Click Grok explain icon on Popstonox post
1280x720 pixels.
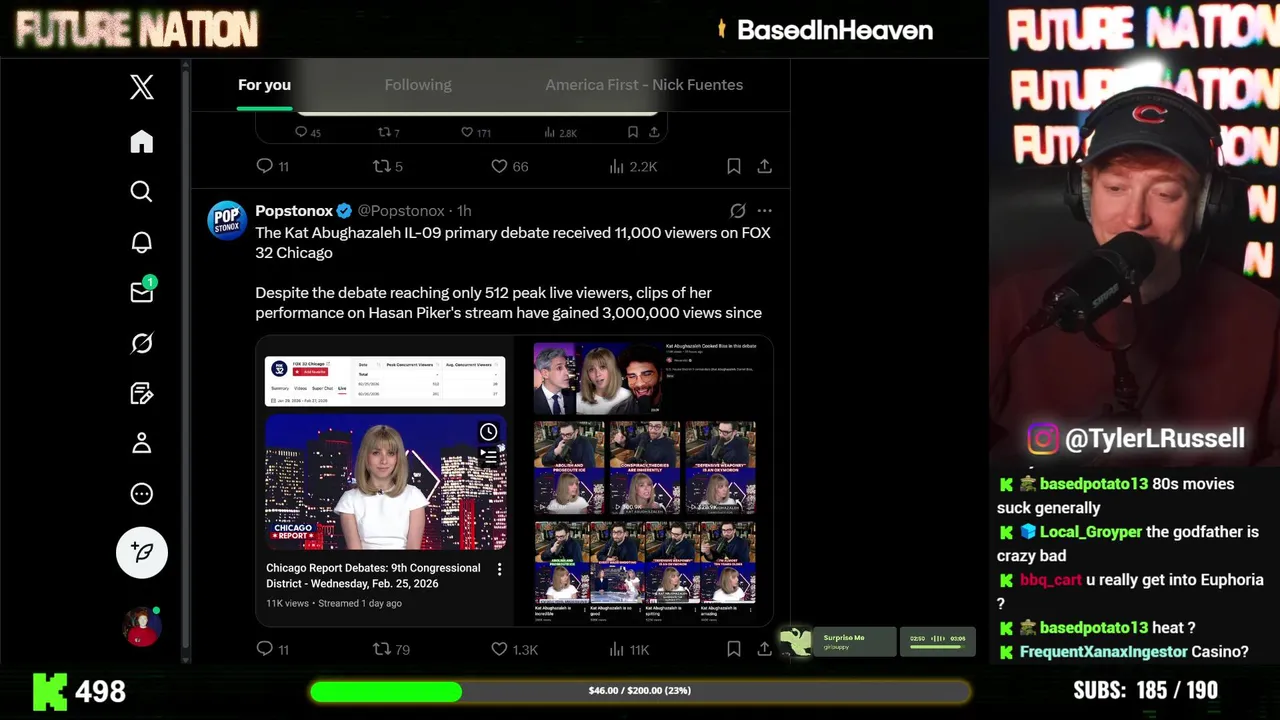click(738, 211)
